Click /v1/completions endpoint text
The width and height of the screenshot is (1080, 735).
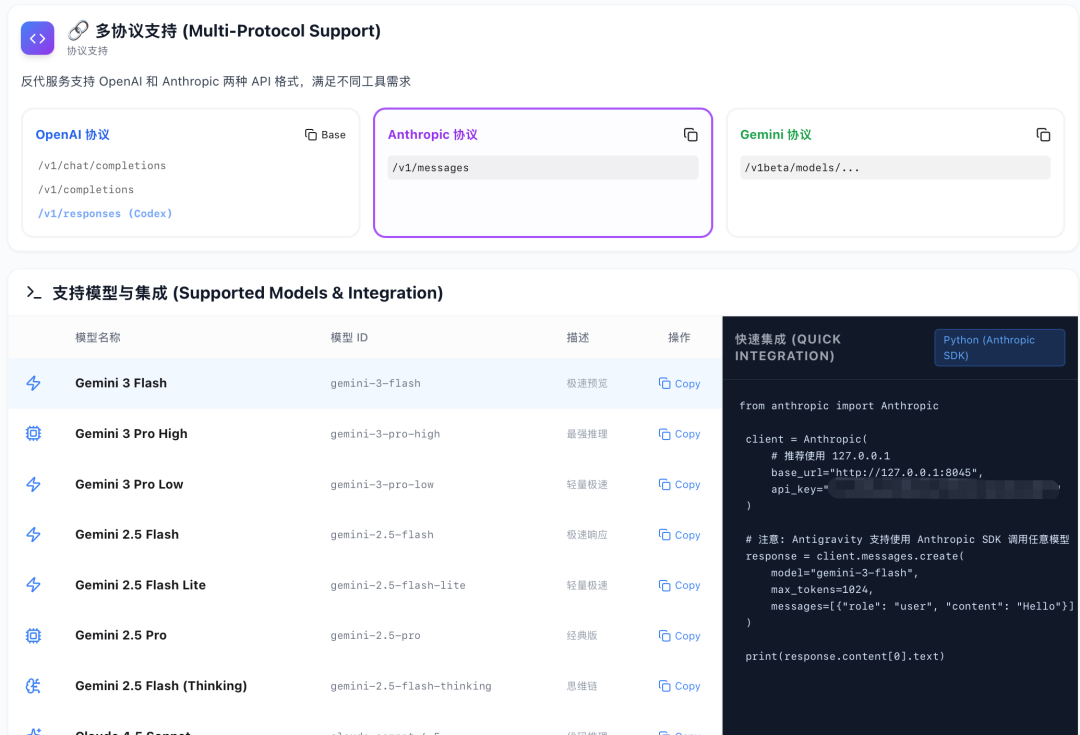pyautogui.click(x=86, y=189)
